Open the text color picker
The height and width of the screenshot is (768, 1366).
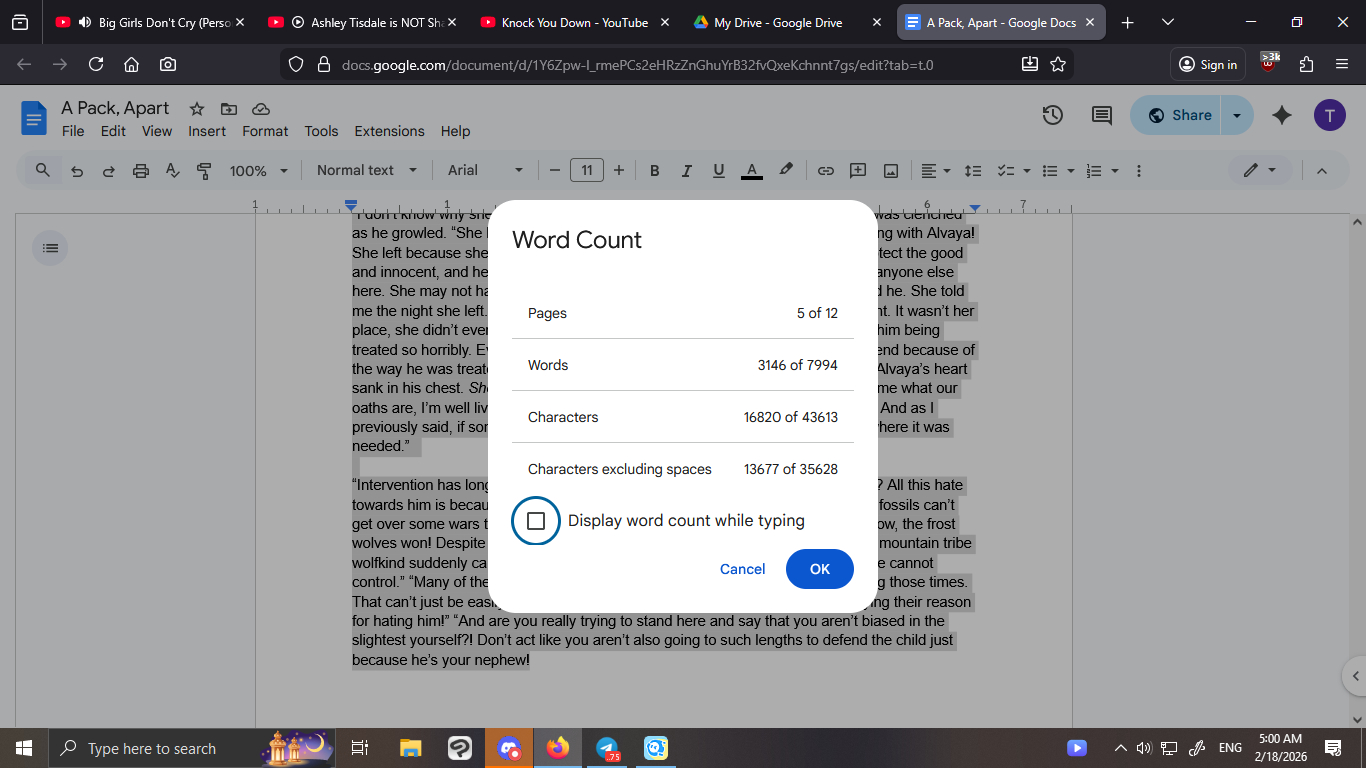coord(752,171)
